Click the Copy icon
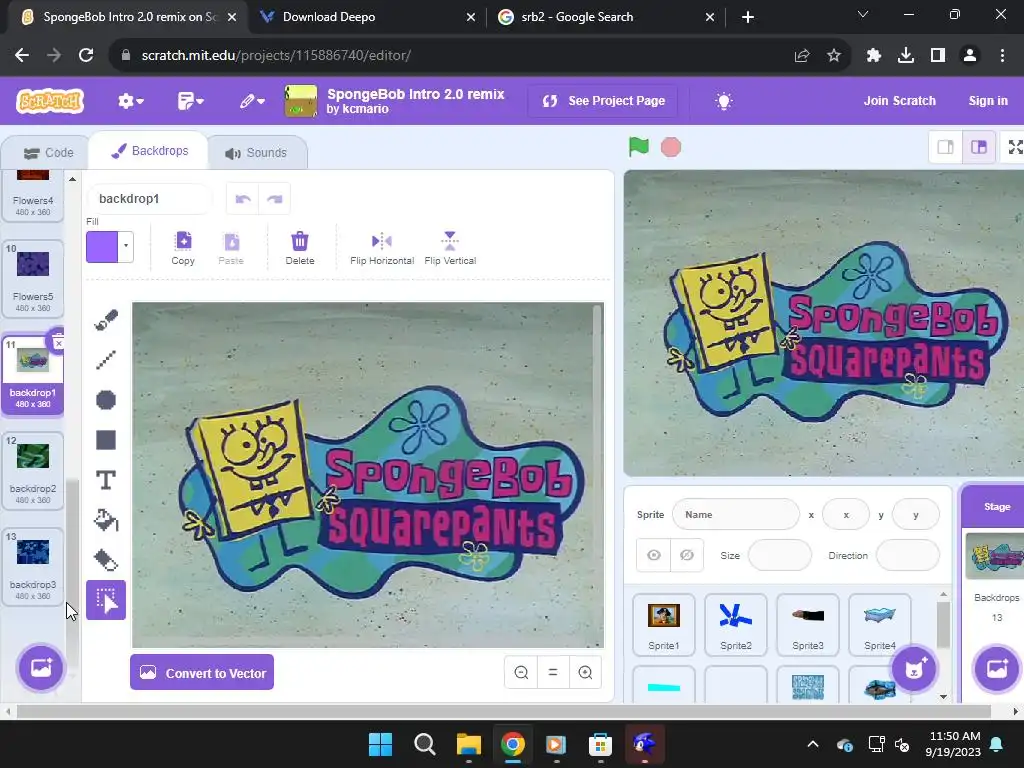This screenshot has width=1024, height=768. click(183, 248)
